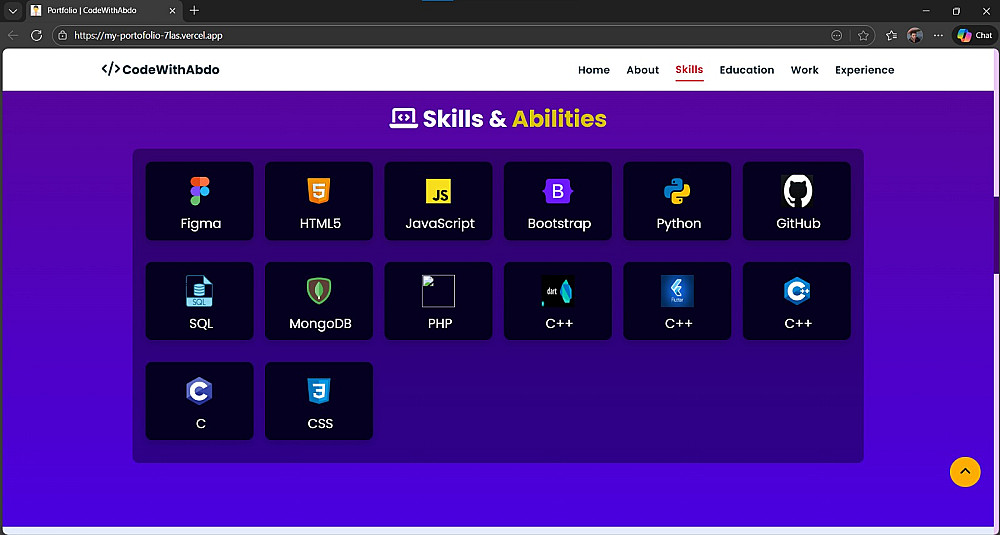Click the blue C++ hexagon icon

click(797, 291)
